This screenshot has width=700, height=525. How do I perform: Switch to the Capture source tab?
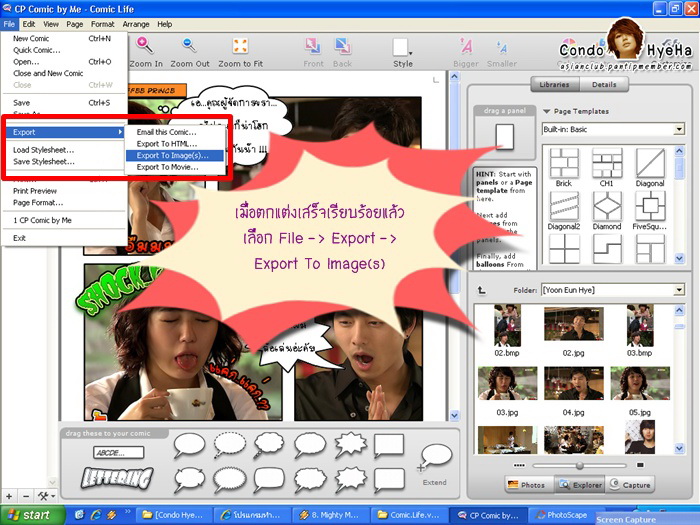point(629,485)
